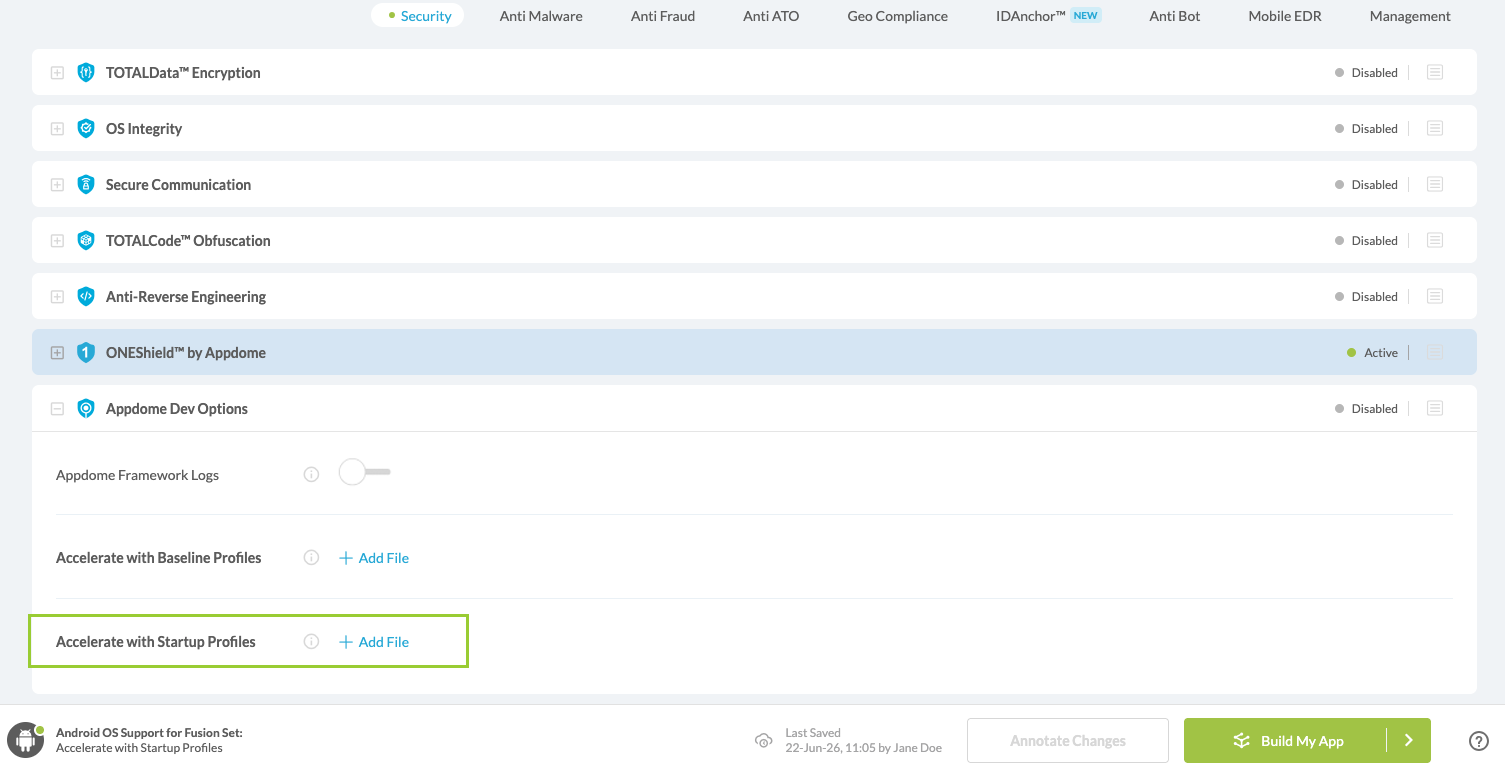
Task: Click the Disabled status of TOTALCode Obfuscation
Action: (x=1366, y=241)
